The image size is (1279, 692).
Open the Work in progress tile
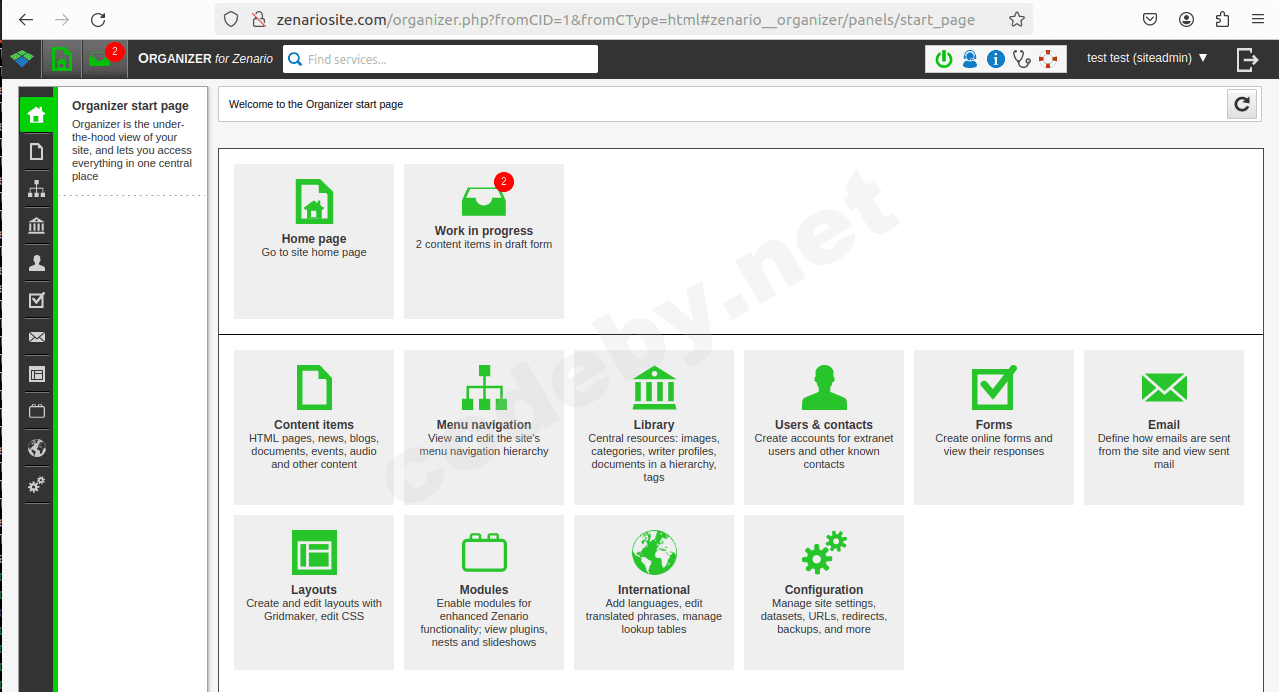[484, 241]
